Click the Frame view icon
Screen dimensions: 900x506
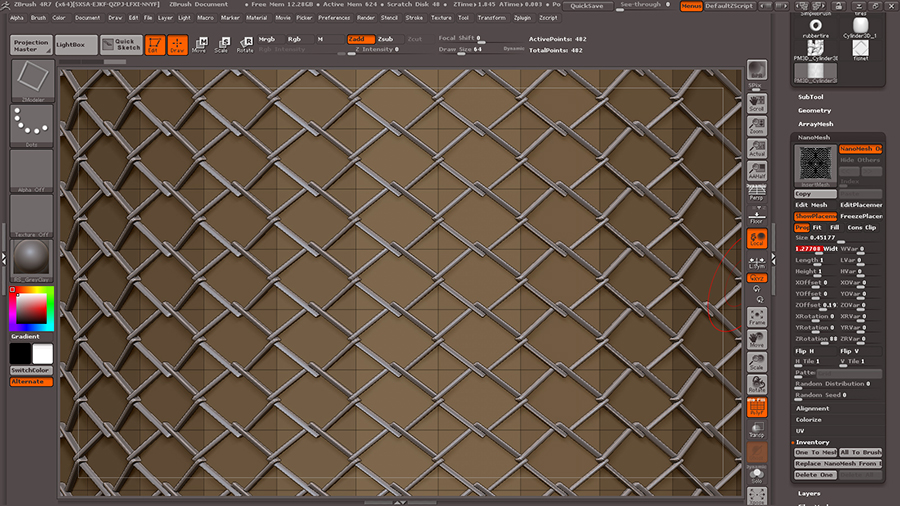pos(757,317)
